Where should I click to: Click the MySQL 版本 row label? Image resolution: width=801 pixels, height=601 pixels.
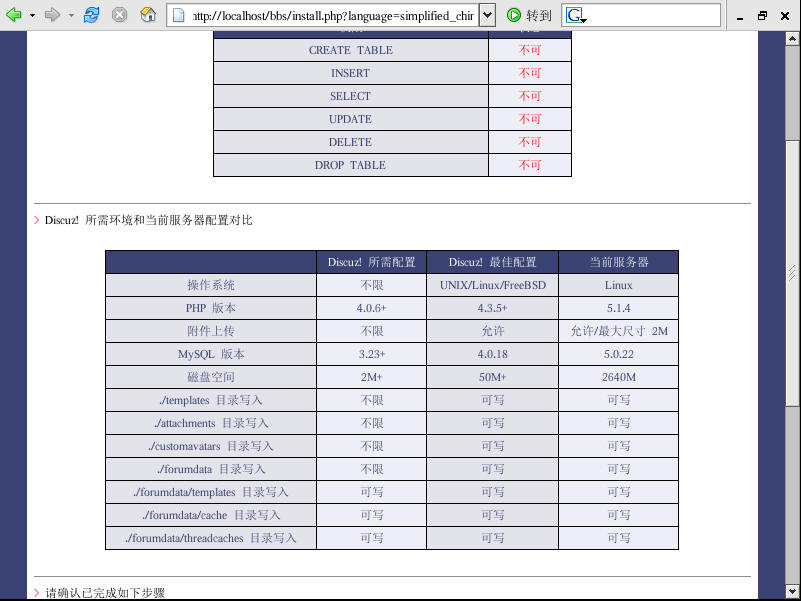click(x=211, y=354)
